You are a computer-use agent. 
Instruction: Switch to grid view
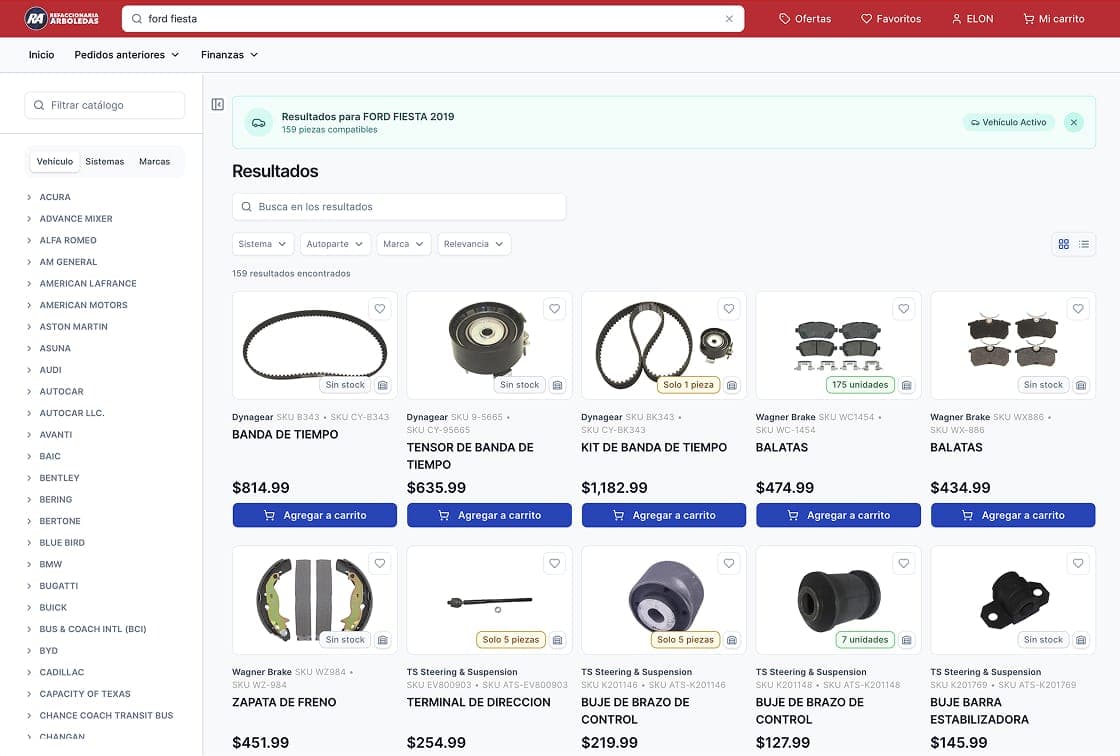(x=1064, y=244)
